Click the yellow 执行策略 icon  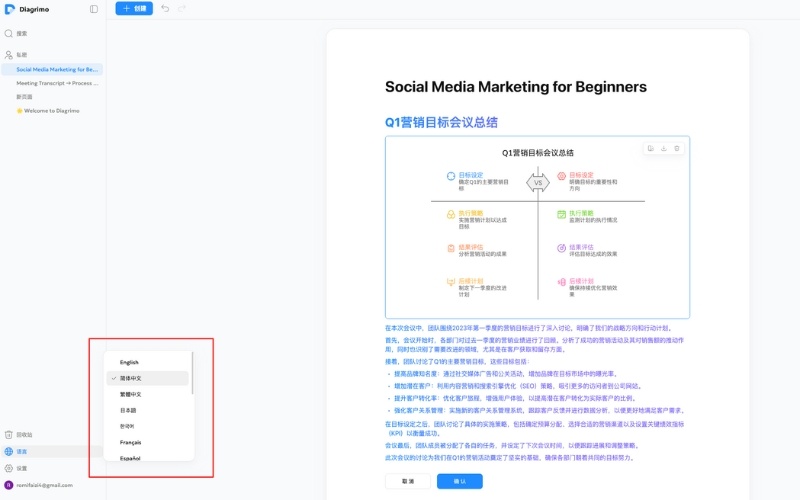[451, 214]
